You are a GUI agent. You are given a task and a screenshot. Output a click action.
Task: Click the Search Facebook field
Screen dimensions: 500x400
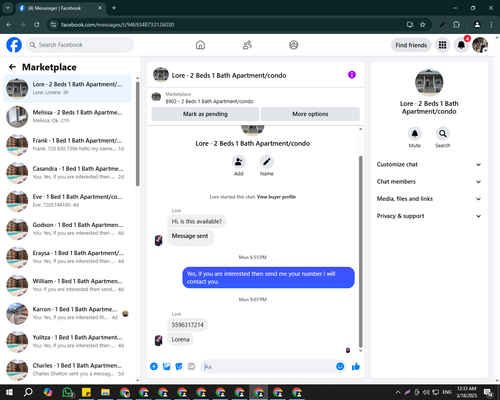[80, 45]
